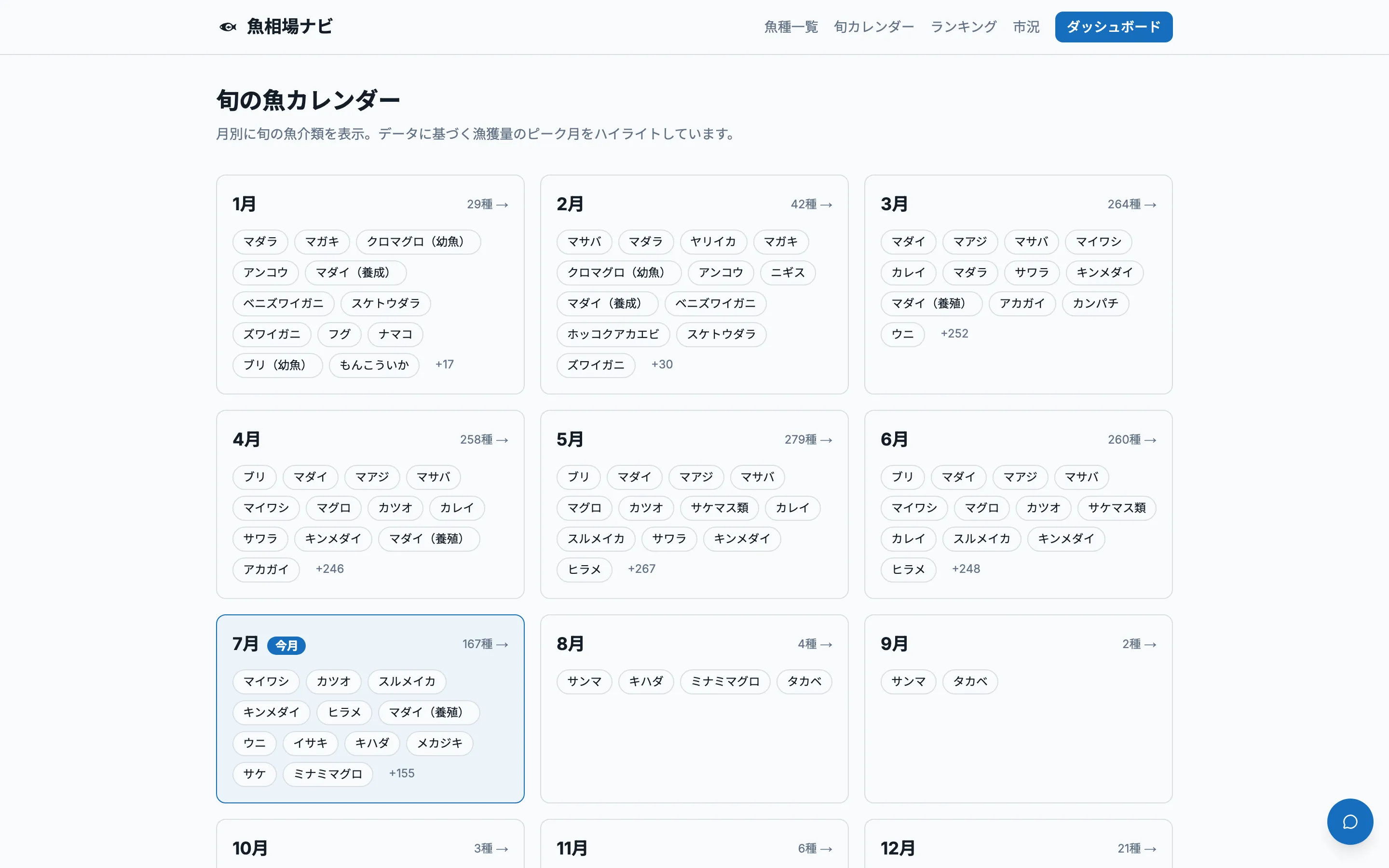Open 9月 list via 2種 → link
1389x868 pixels.
click(x=1139, y=644)
